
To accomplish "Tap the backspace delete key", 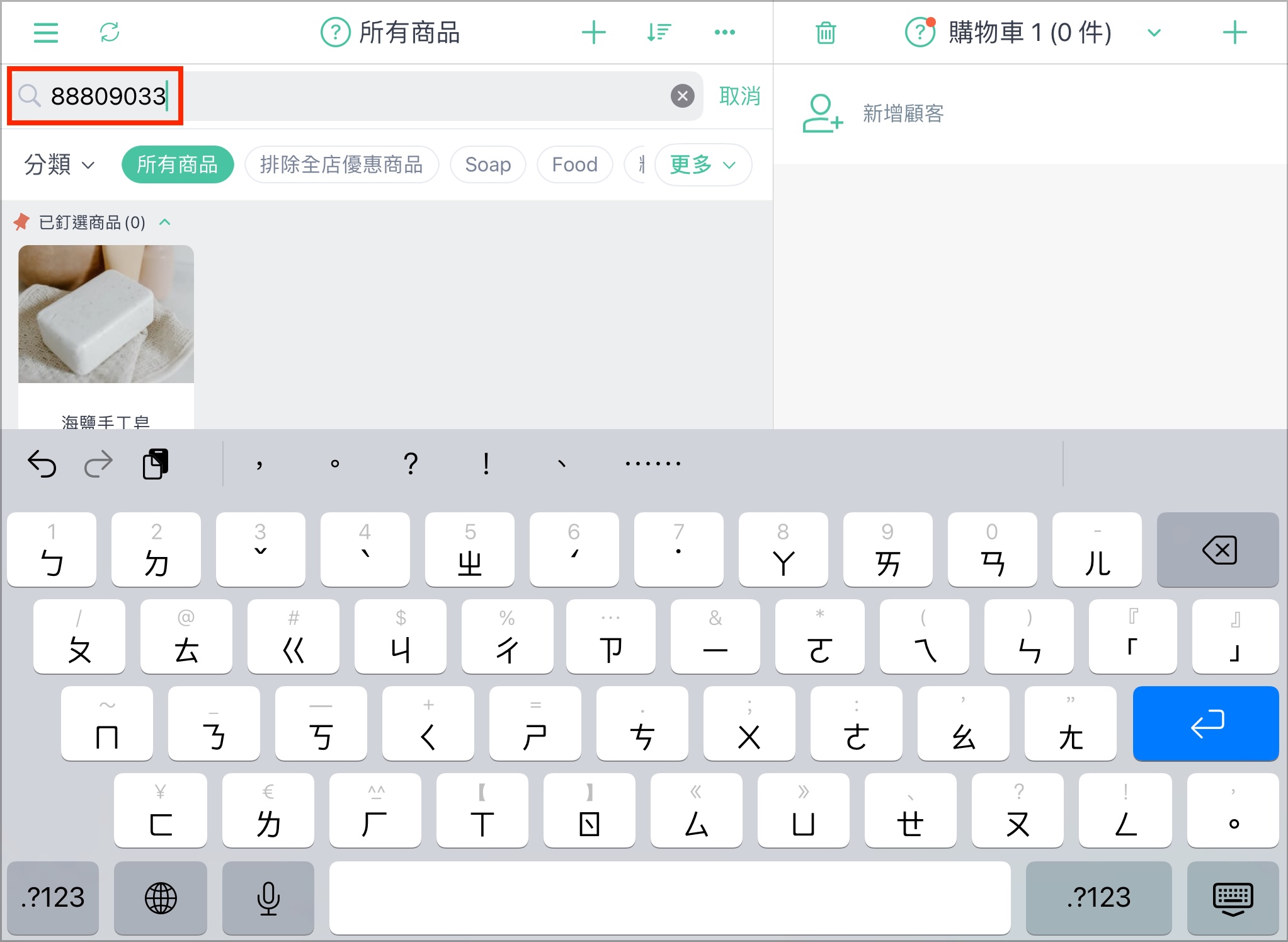I will coord(1217,549).
